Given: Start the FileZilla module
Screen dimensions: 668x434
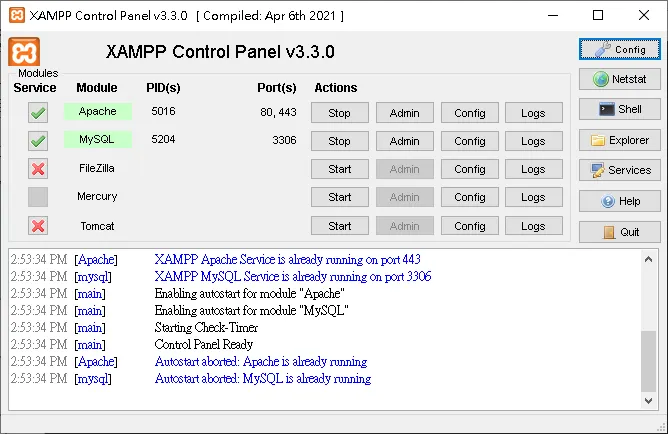Looking at the screenshot, I should pyautogui.click(x=340, y=169).
